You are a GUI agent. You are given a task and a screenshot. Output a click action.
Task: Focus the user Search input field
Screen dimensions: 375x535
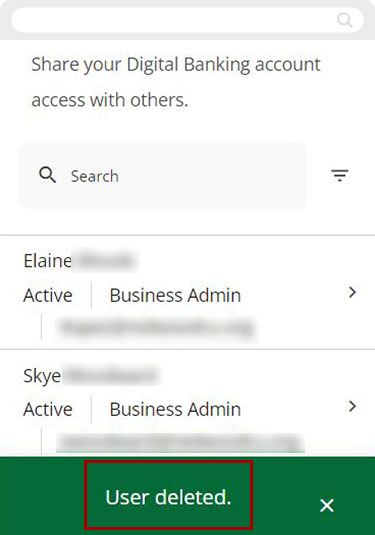(x=163, y=176)
